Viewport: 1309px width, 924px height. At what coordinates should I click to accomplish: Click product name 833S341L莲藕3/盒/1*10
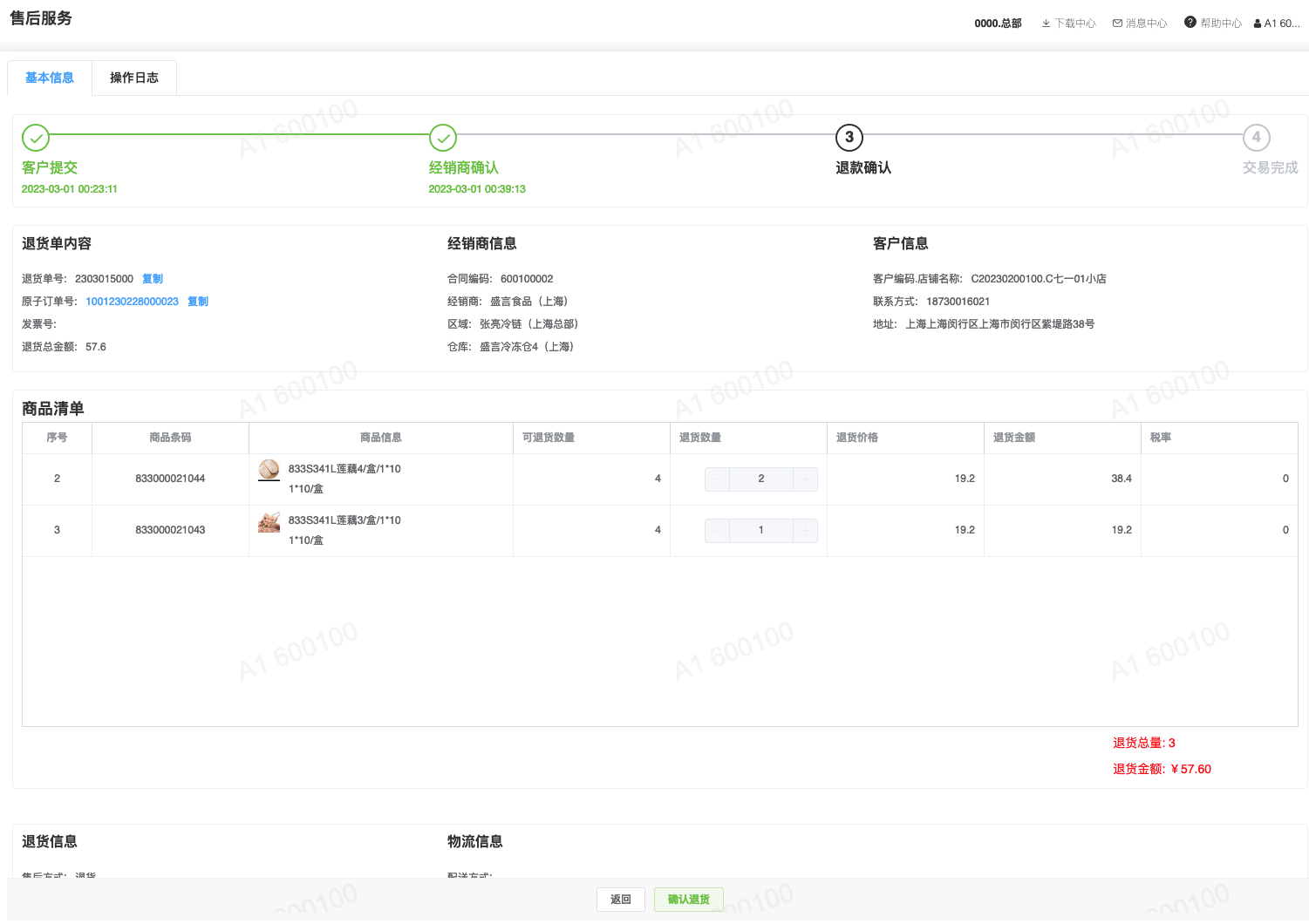tap(344, 520)
